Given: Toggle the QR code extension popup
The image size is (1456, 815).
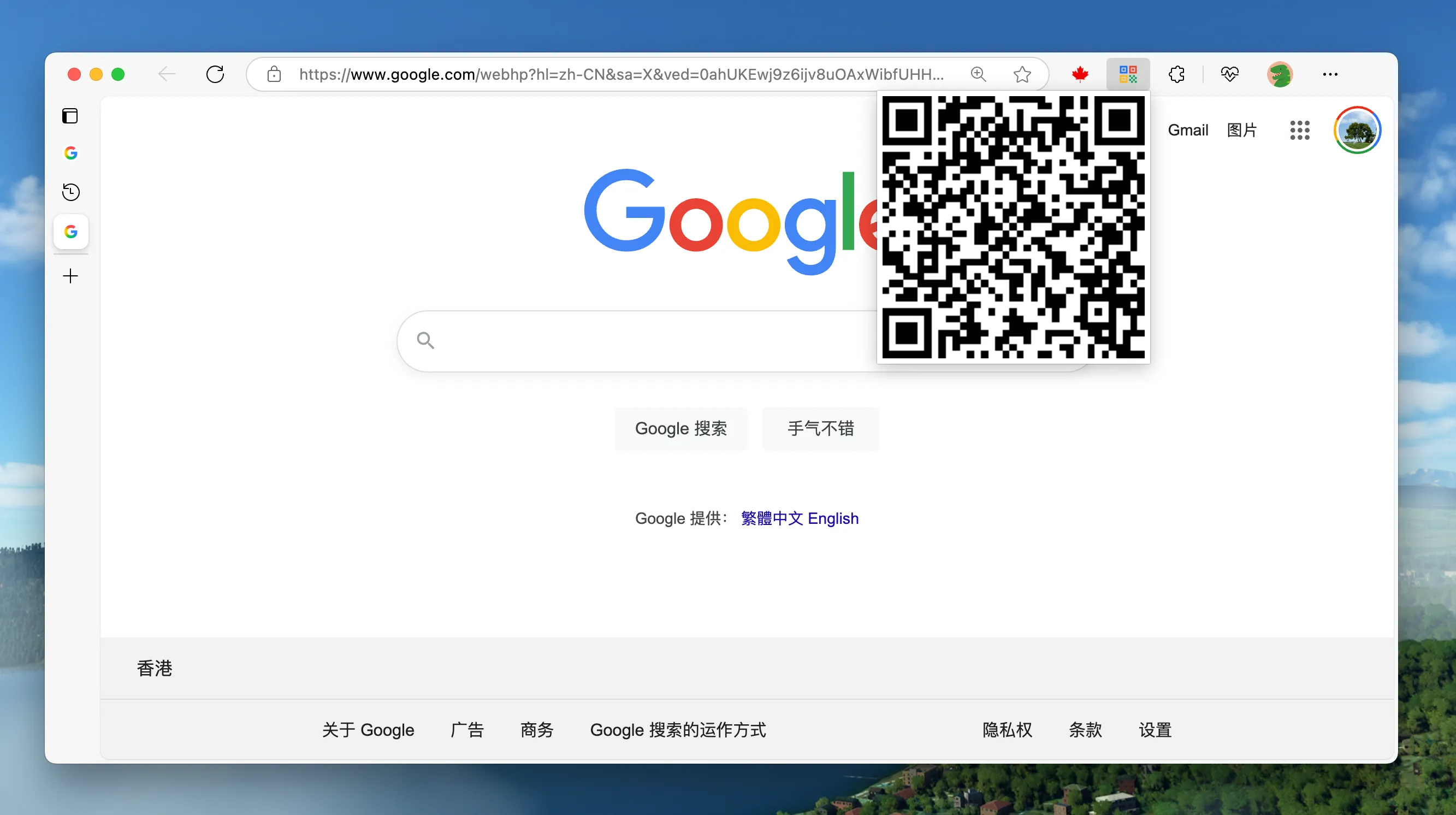Looking at the screenshot, I should 1128,74.
